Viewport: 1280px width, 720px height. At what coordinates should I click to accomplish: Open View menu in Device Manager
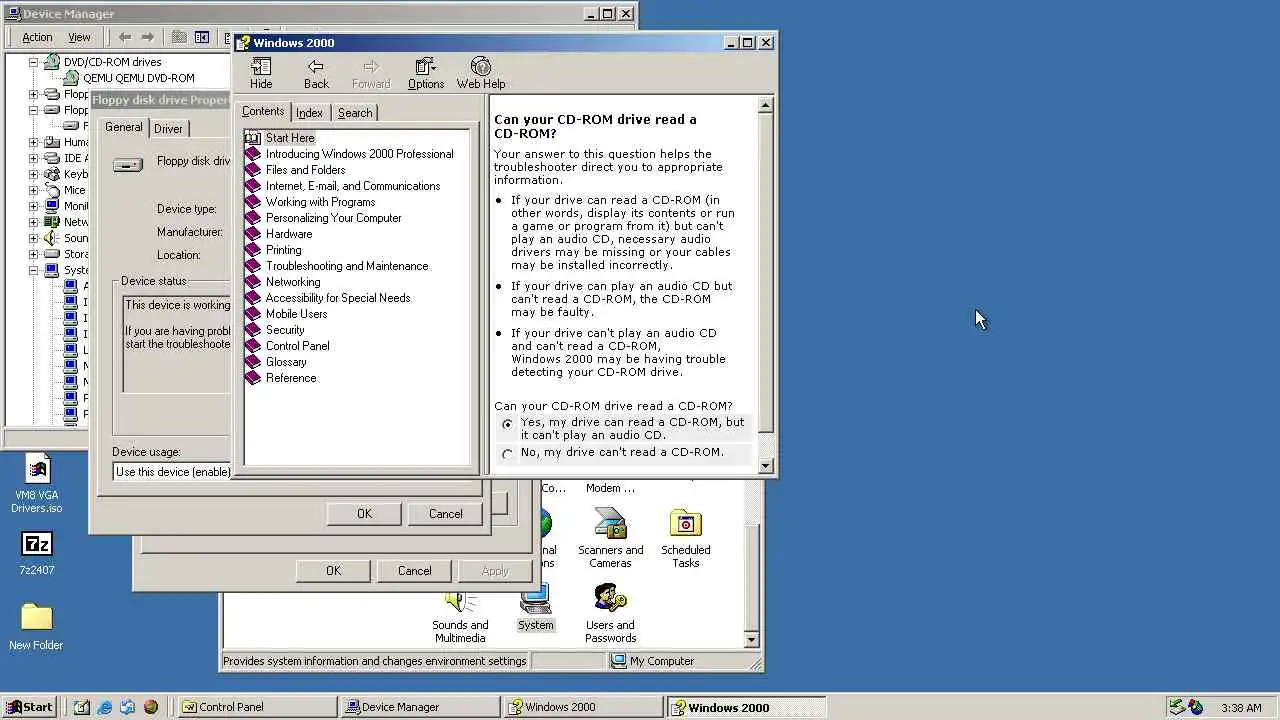point(79,37)
